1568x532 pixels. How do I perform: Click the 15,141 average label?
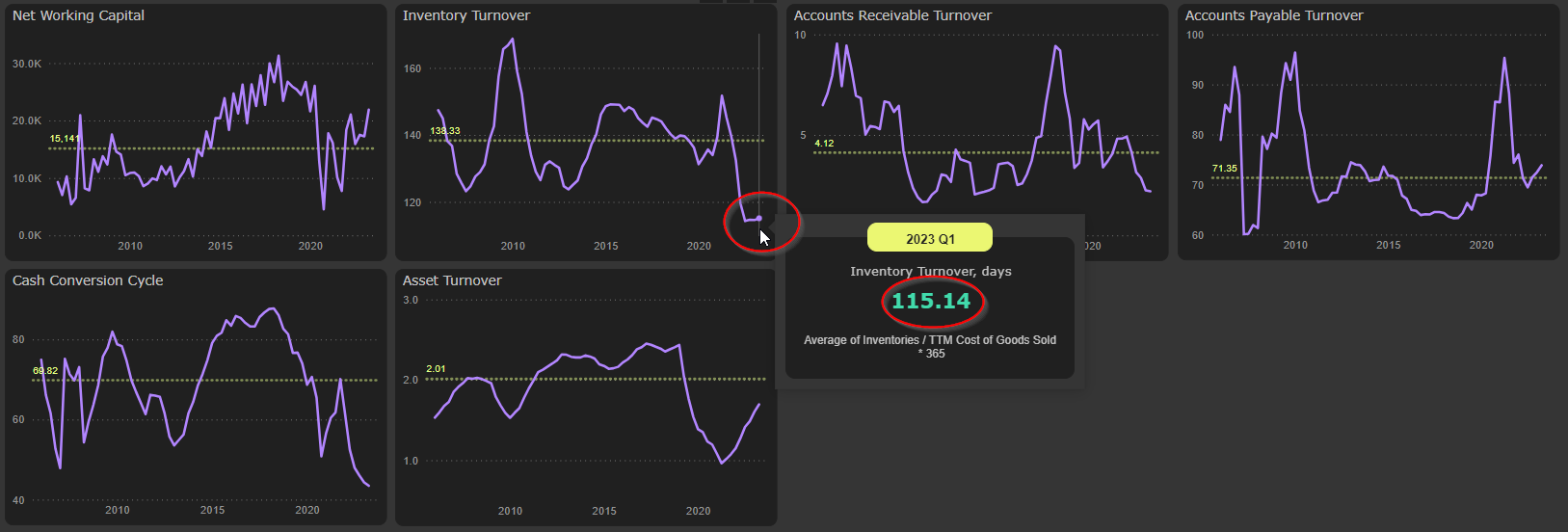coord(65,139)
